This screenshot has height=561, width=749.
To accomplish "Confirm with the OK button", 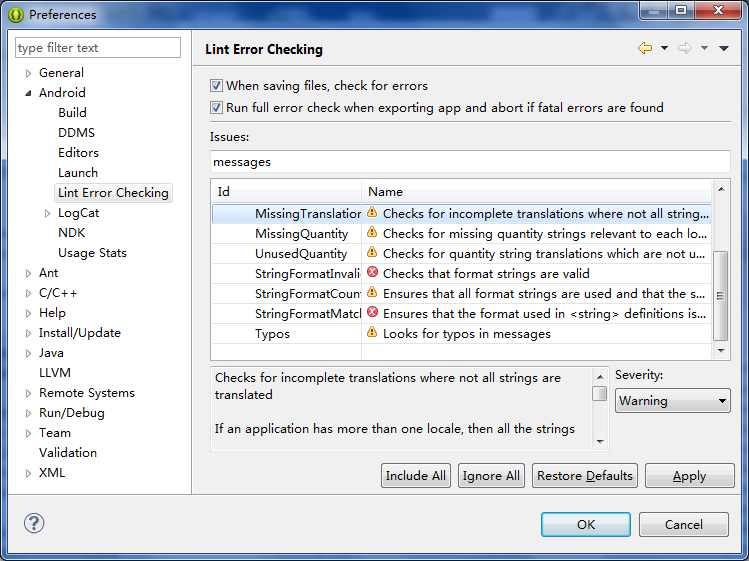I will click(x=586, y=525).
